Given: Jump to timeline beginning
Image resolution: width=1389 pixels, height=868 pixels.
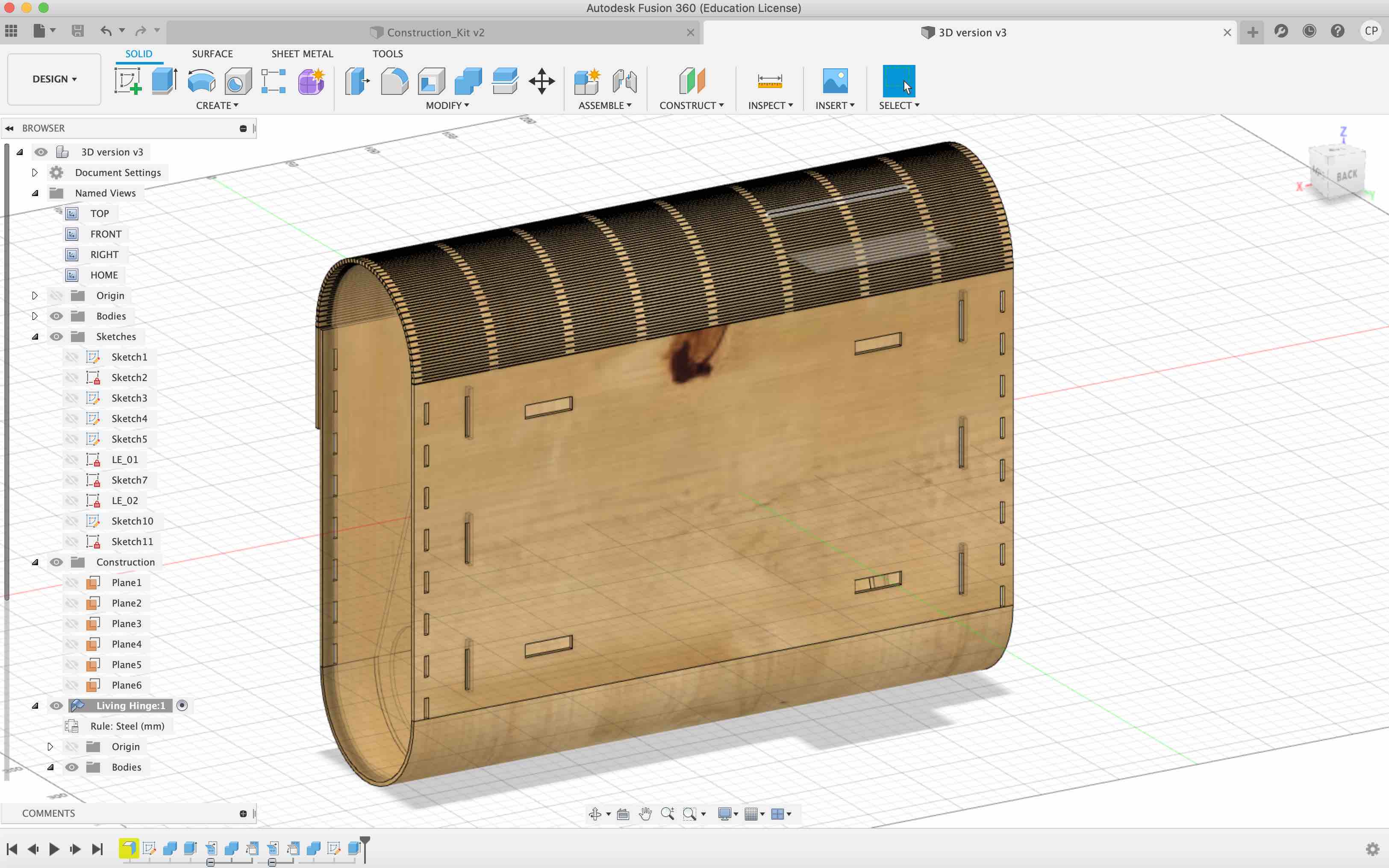Looking at the screenshot, I should [x=12, y=849].
